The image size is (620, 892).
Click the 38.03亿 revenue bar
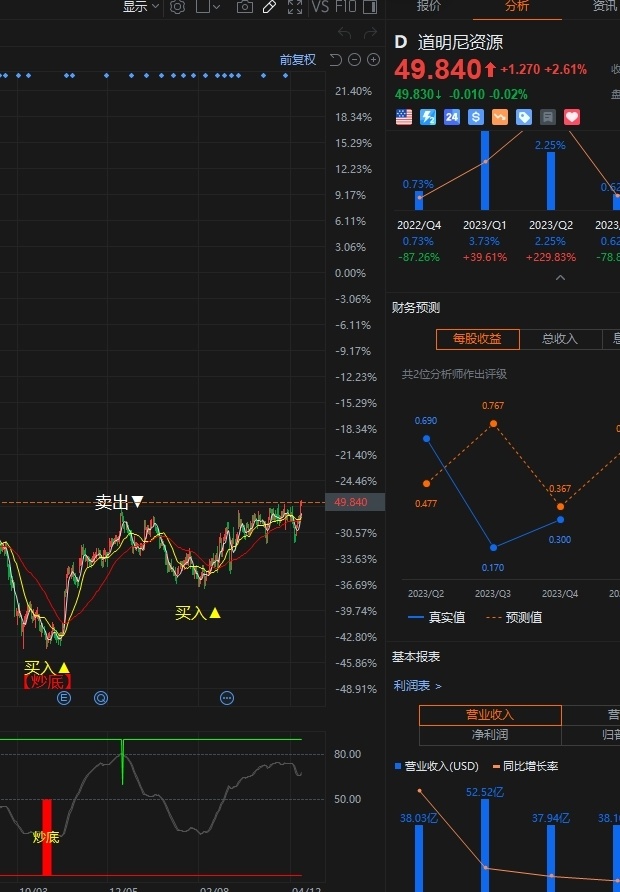pos(419,858)
